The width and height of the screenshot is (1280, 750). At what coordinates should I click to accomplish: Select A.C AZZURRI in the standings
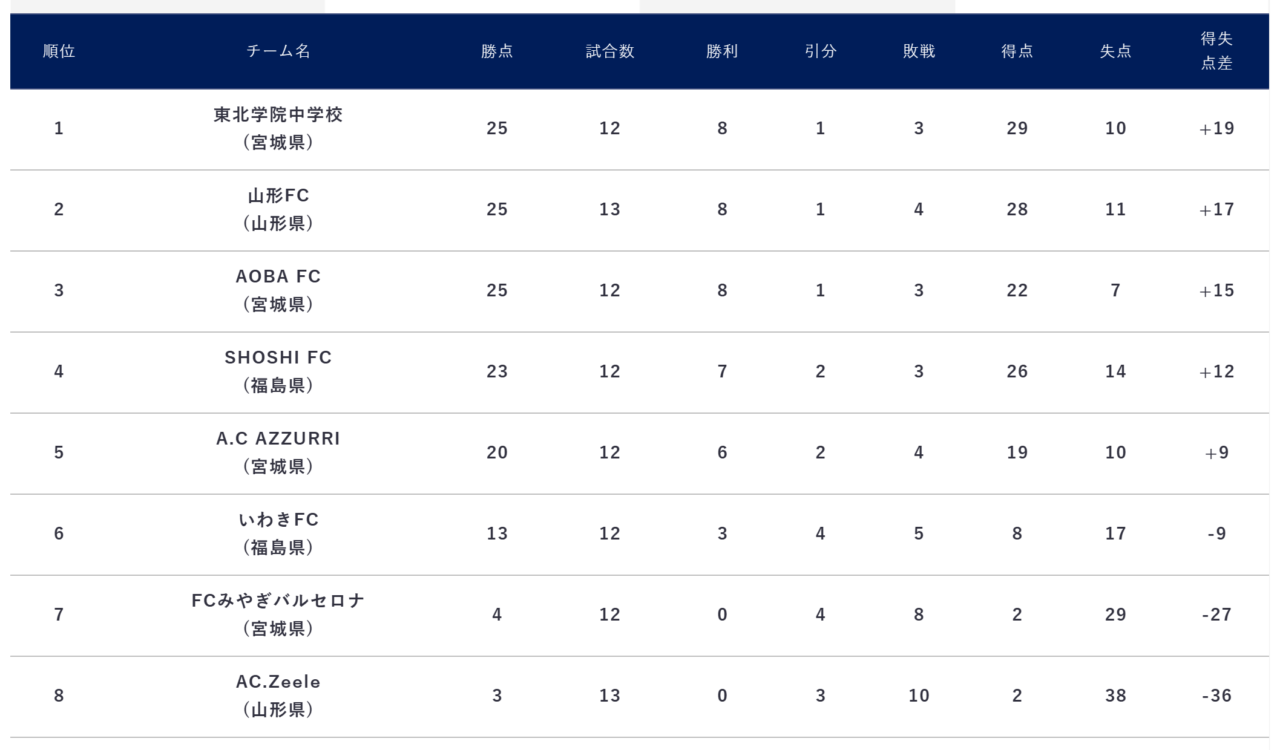click(278, 439)
